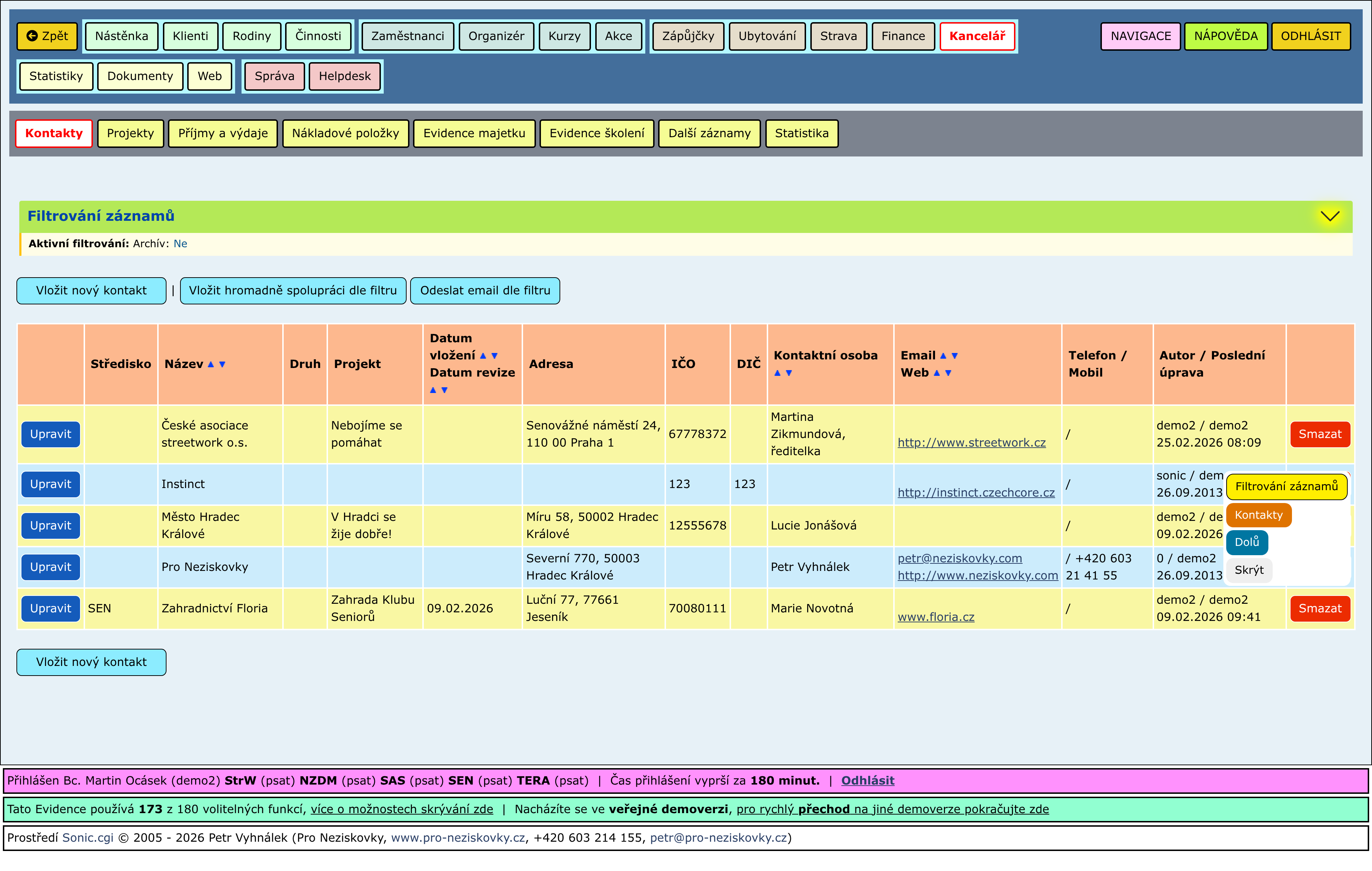Screen dimensions: 1372x871
Task: Jump down using Dolů button
Action: [x=1247, y=542]
